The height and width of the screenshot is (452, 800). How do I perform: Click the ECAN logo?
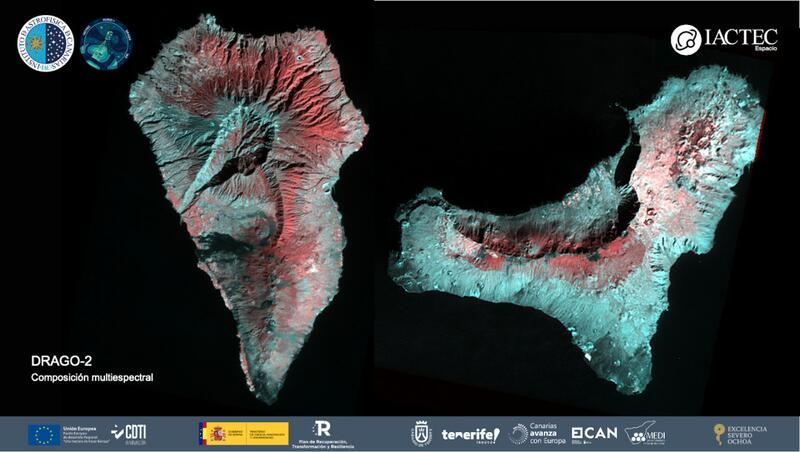point(595,433)
